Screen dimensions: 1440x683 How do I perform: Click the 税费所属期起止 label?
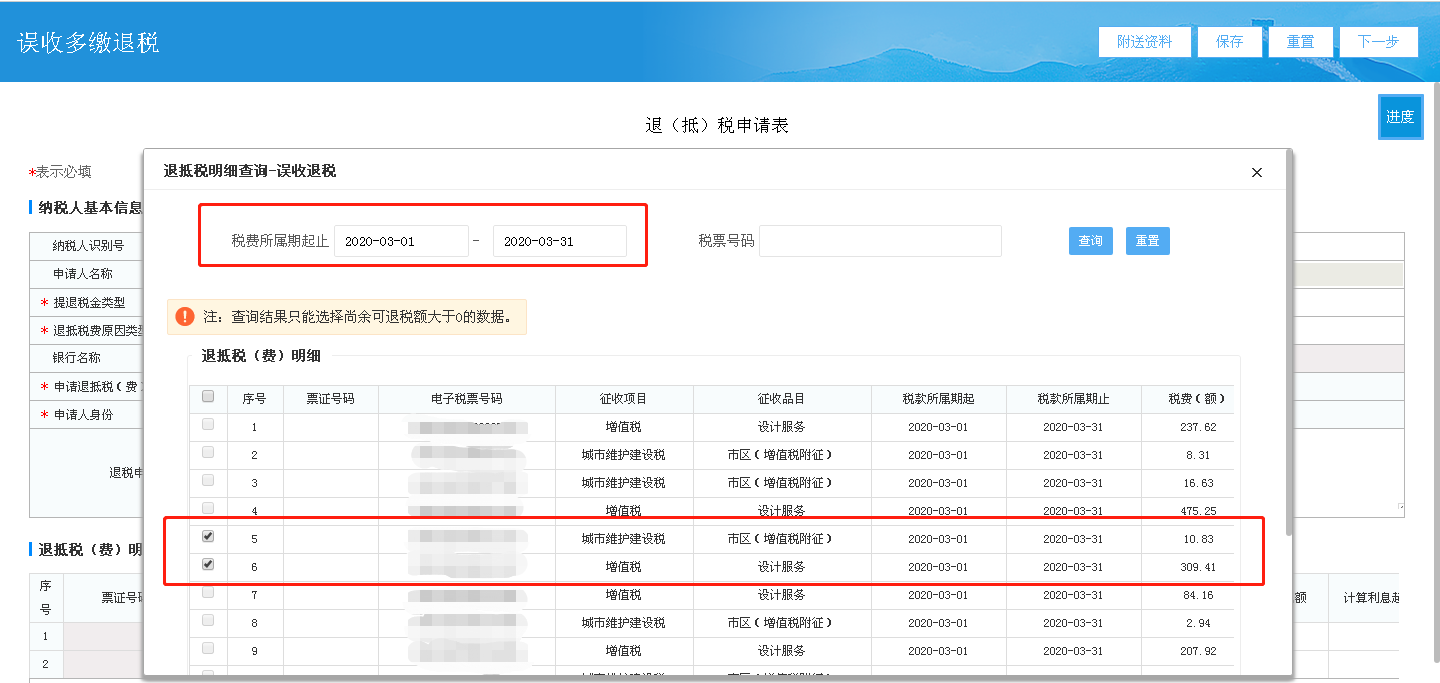280,241
